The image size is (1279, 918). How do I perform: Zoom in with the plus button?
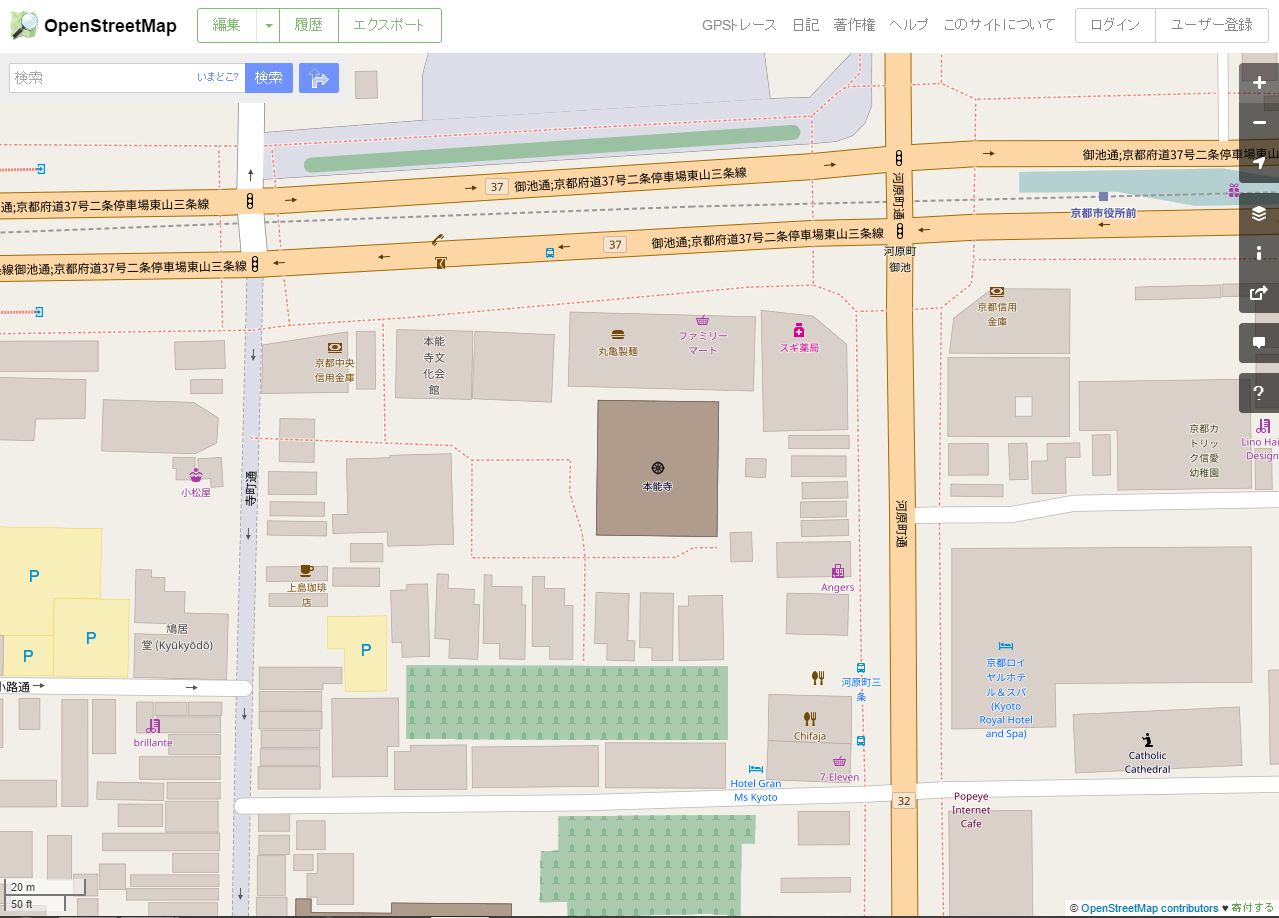click(1259, 83)
